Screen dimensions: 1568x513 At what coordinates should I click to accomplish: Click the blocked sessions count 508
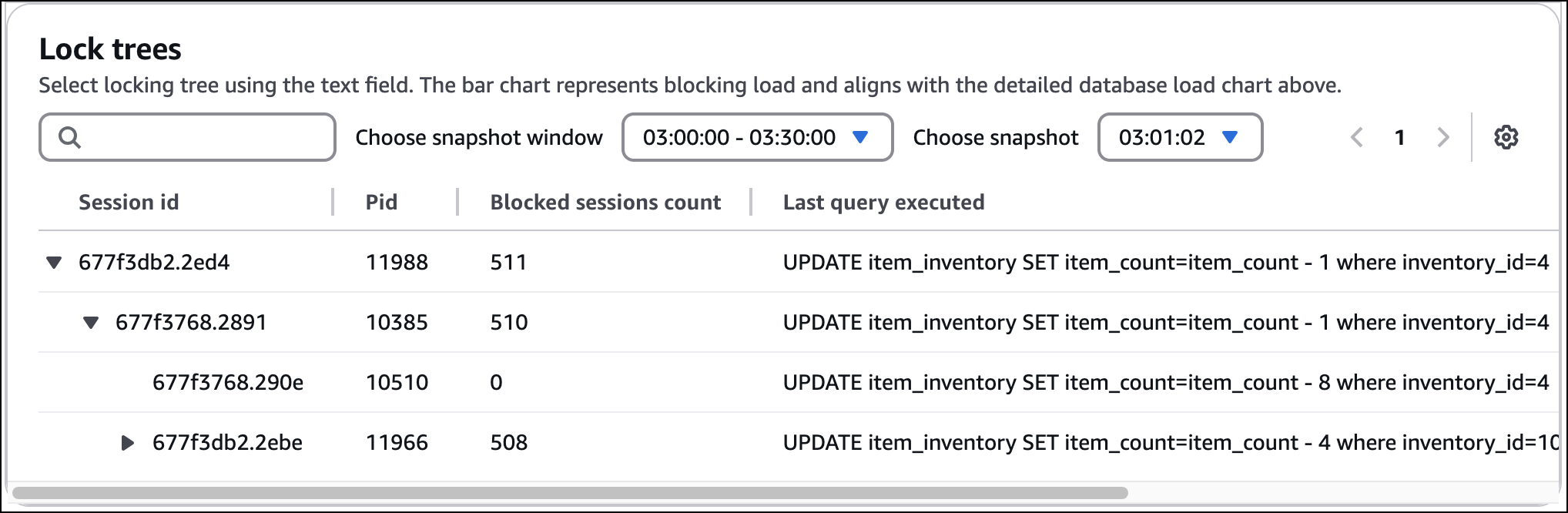coord(509,443)
